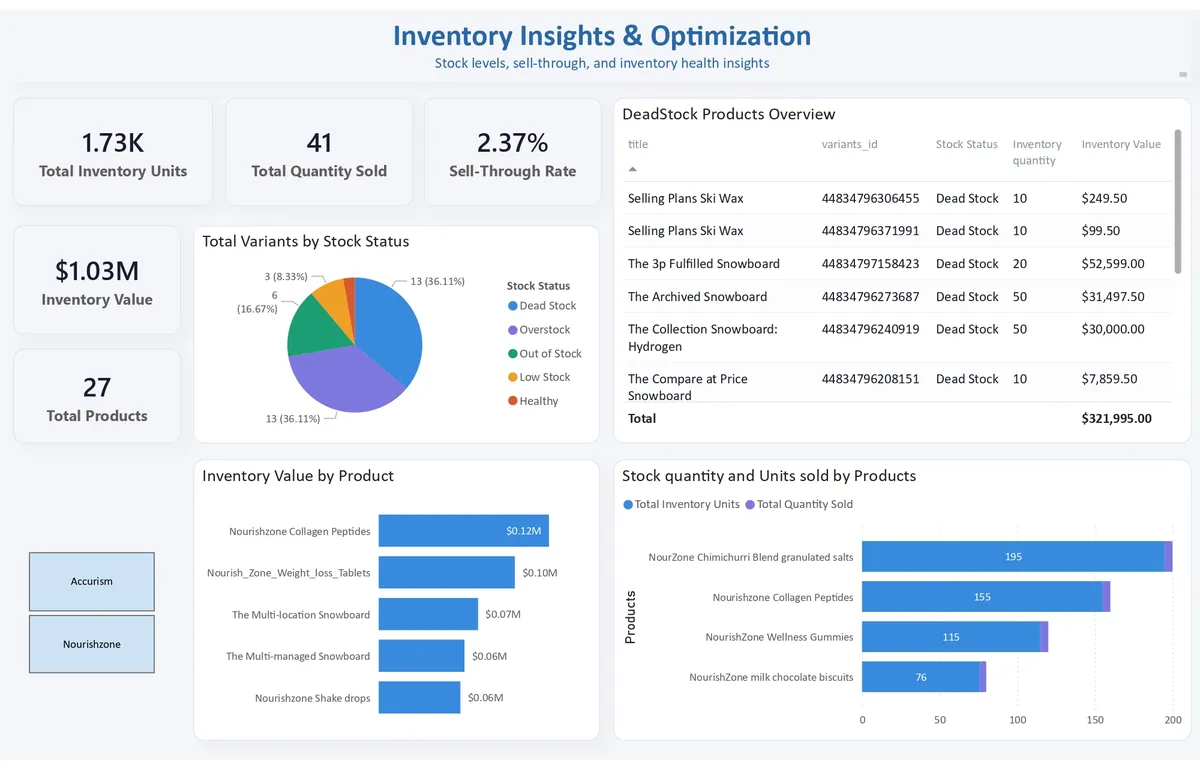
Task: Click the Collagen Peptides stock bar showing 155
Action: (982, 597)
